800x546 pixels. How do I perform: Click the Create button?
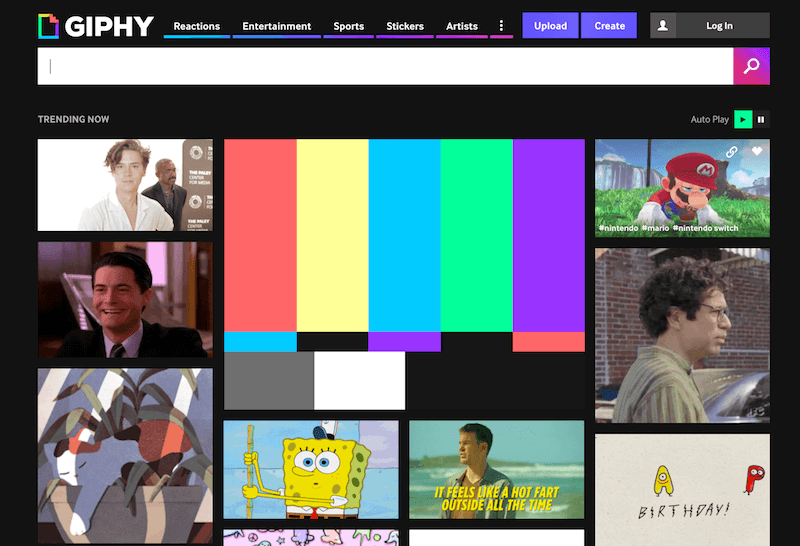coord(609,26)
